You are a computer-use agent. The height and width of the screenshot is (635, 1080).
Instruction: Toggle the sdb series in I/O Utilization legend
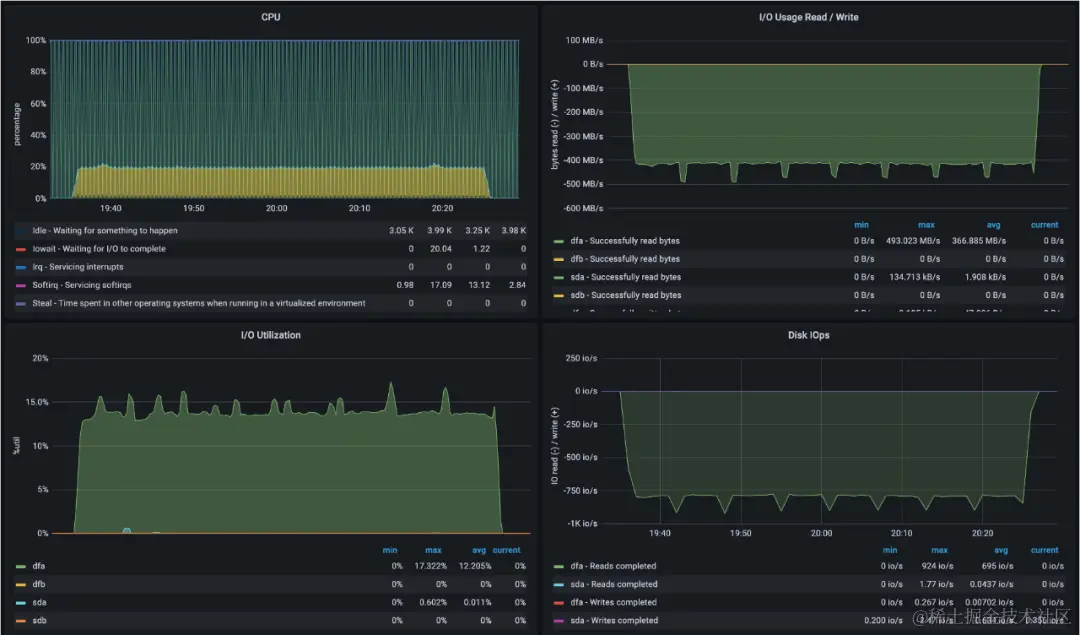pos(39,621)
